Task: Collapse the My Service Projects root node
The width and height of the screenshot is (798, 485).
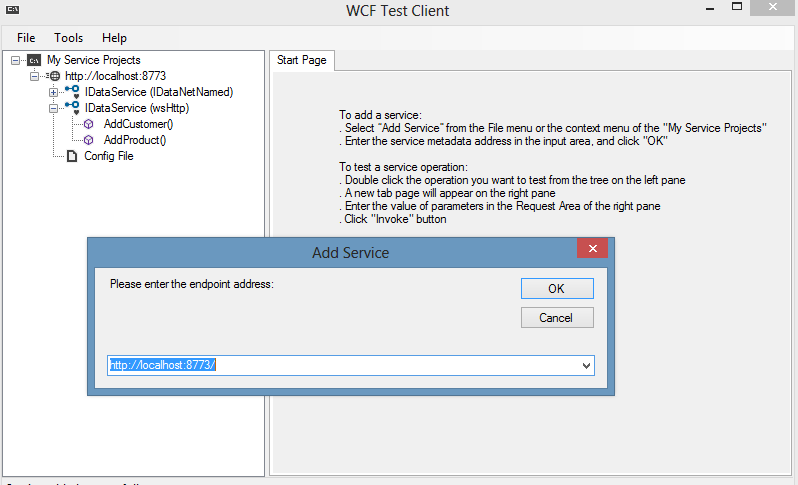Action: (x=16, y=60)
